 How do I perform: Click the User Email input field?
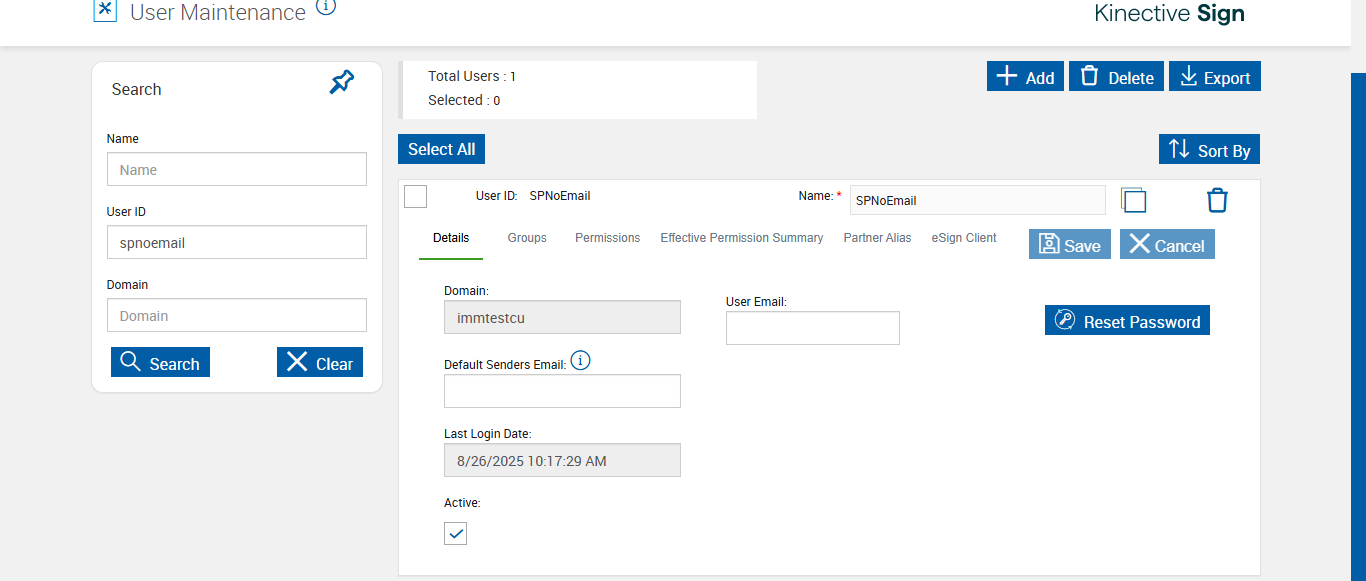click(x=812, y=328)
